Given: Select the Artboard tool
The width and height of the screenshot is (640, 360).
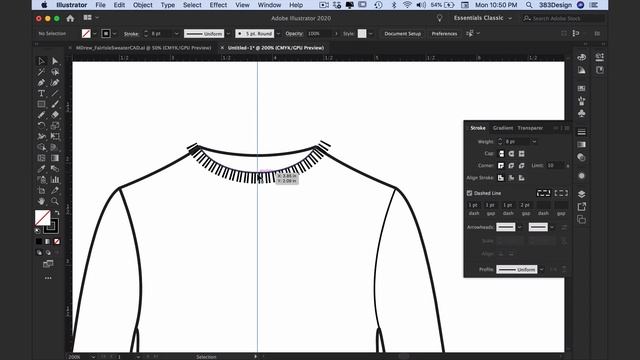Looking at the screenshot, I should 41,190.
